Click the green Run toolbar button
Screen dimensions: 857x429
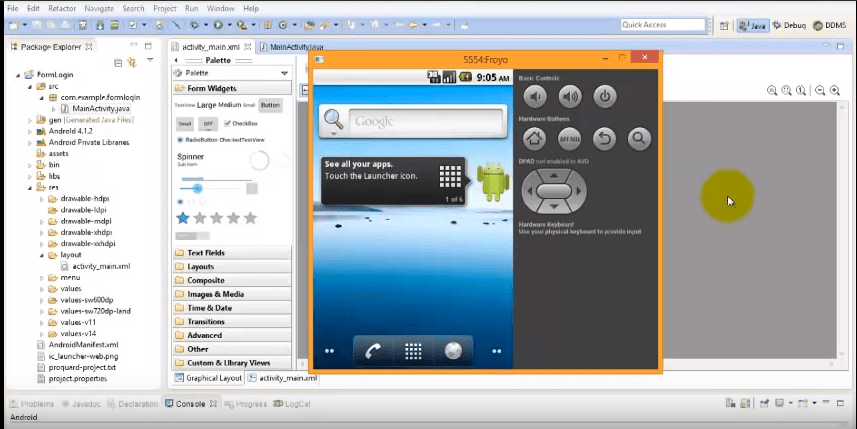[x=218, y=25]
